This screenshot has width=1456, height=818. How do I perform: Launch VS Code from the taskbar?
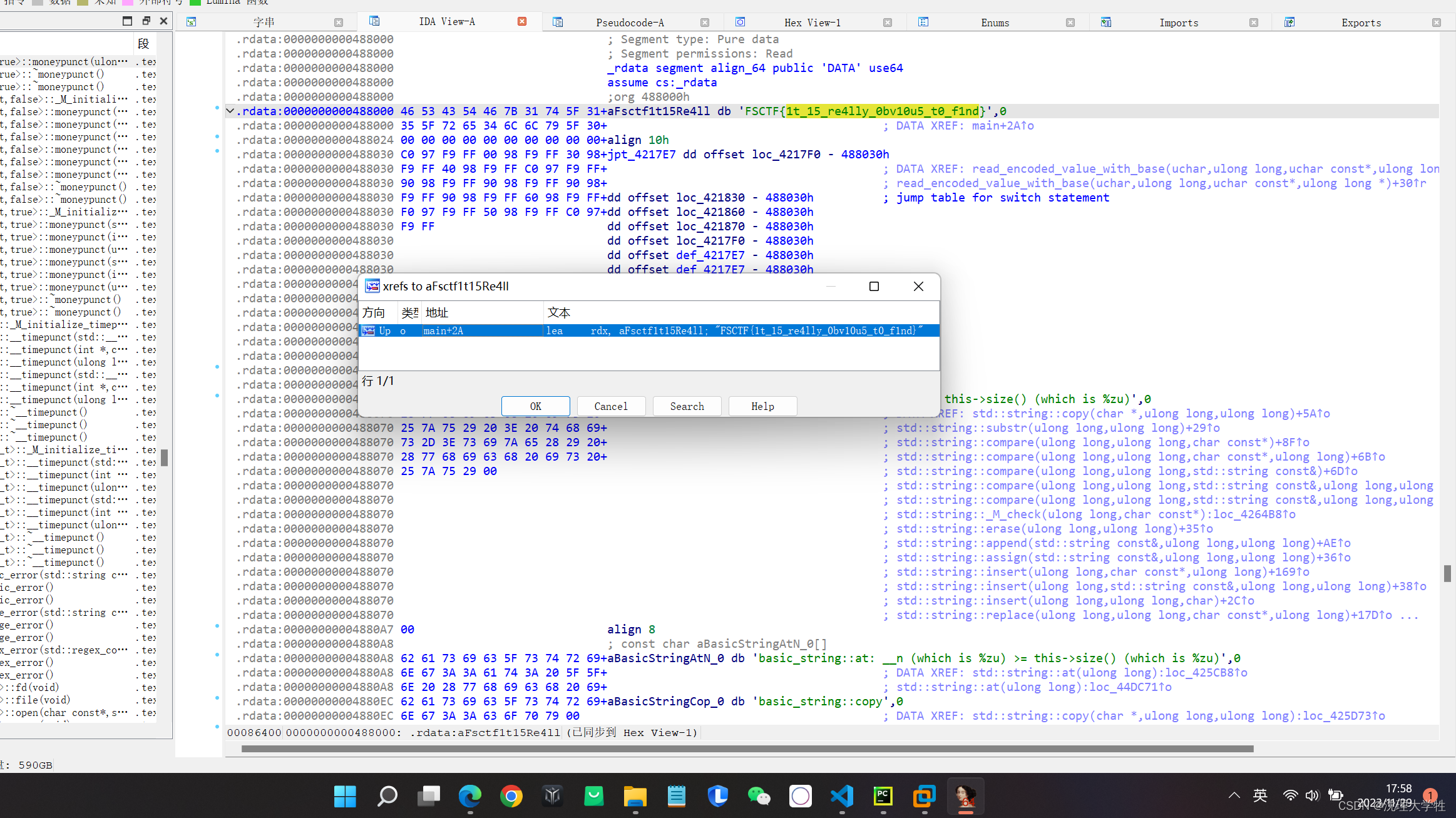[841, 796]
